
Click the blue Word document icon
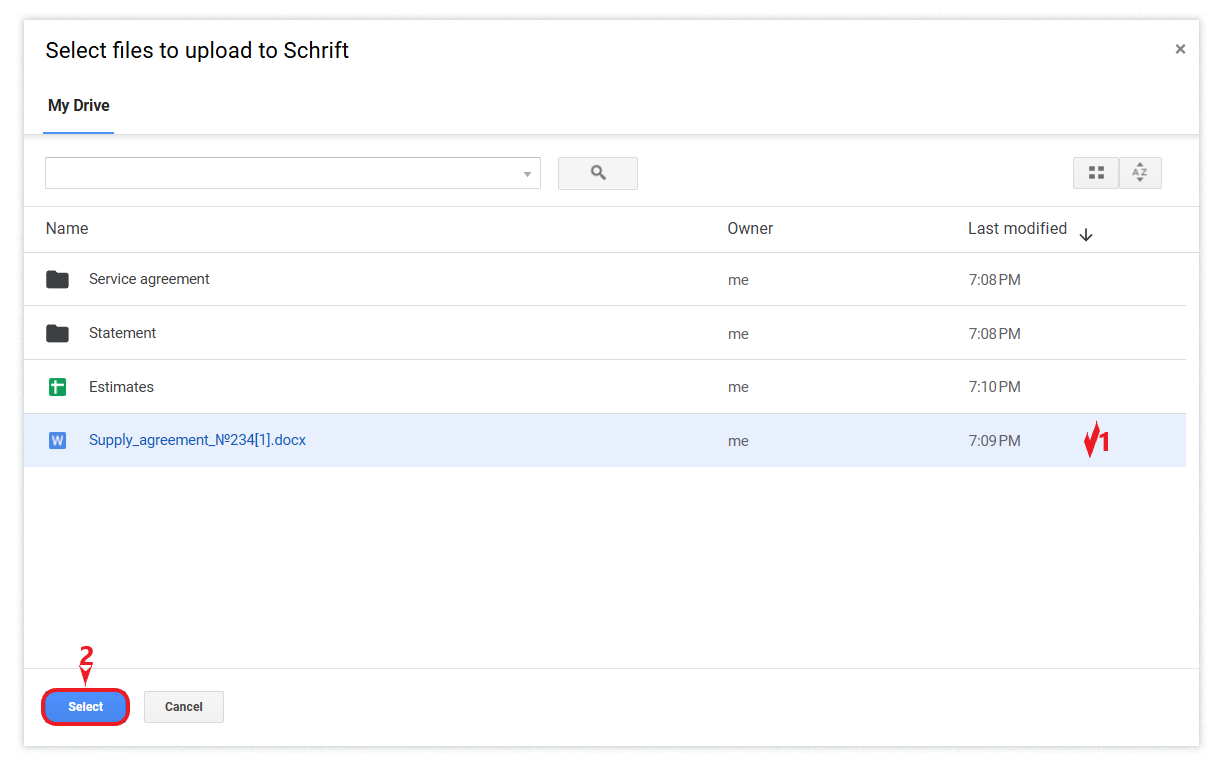pyautogui.click(x=58, y=441)
